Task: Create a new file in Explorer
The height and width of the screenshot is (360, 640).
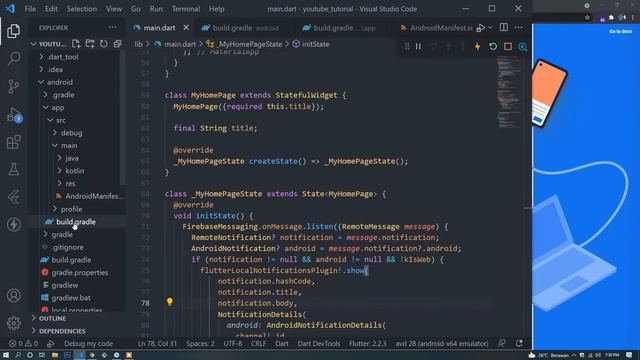Action: [76, 44]
